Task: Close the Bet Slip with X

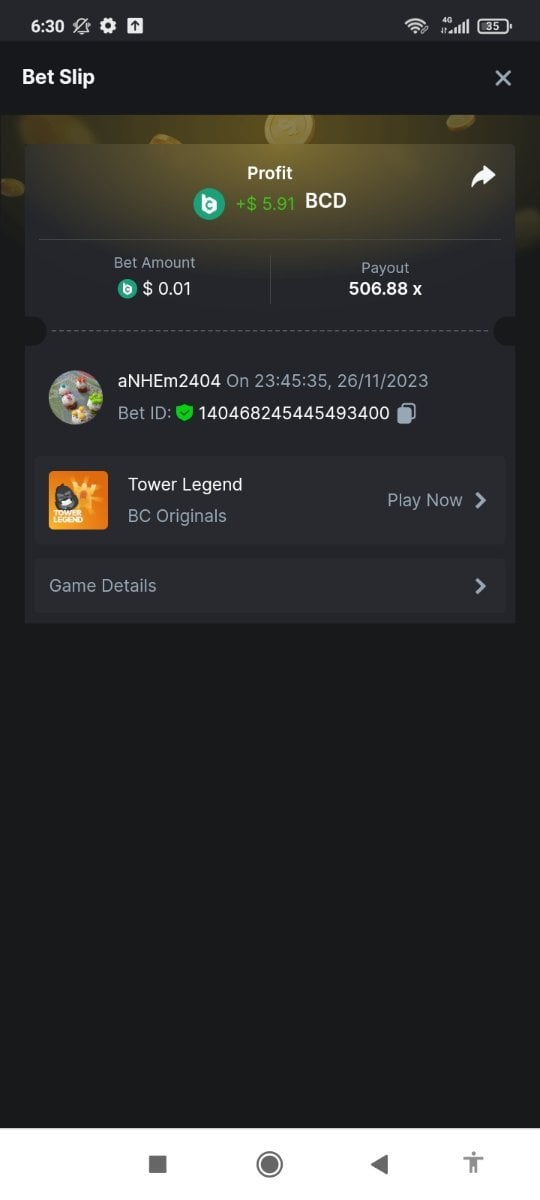Action: (503, 78)
